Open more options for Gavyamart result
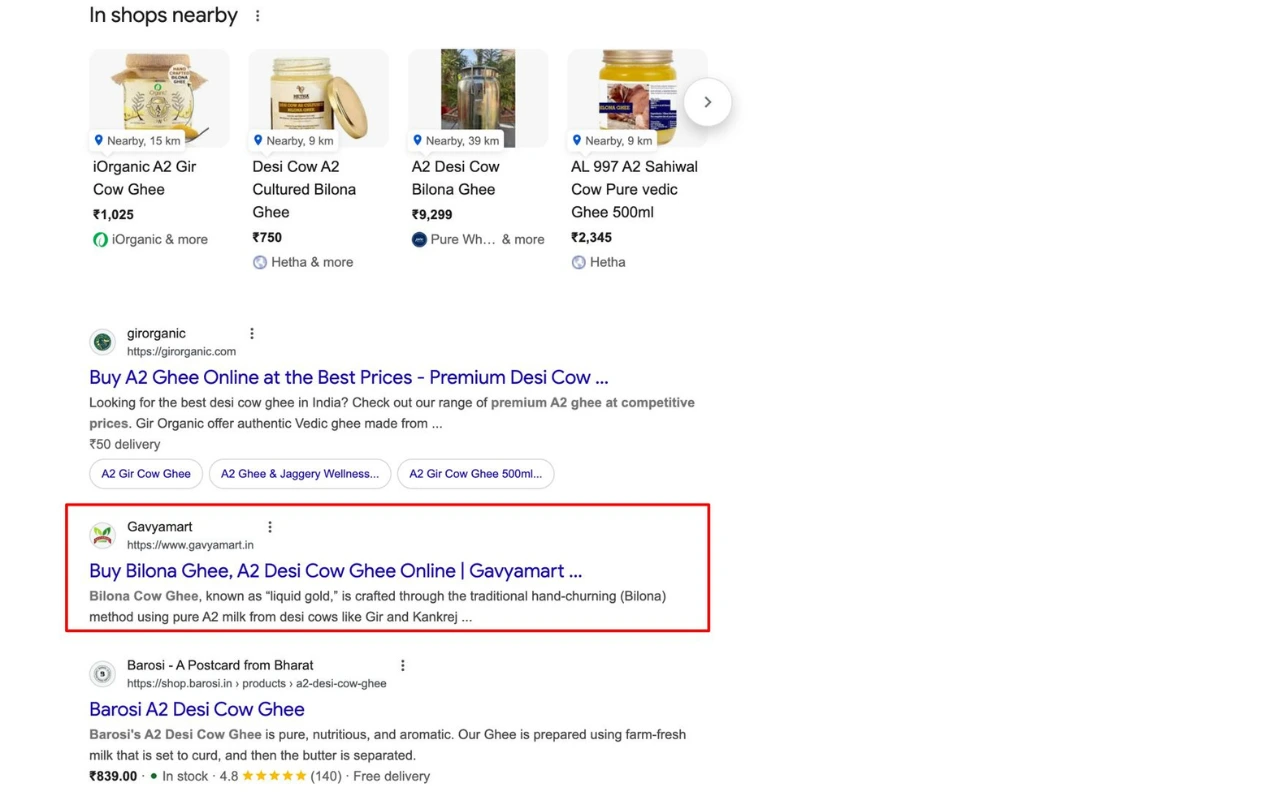This screenshot has width=1280, height=796. pyautogui.click(x=270, y=527)
